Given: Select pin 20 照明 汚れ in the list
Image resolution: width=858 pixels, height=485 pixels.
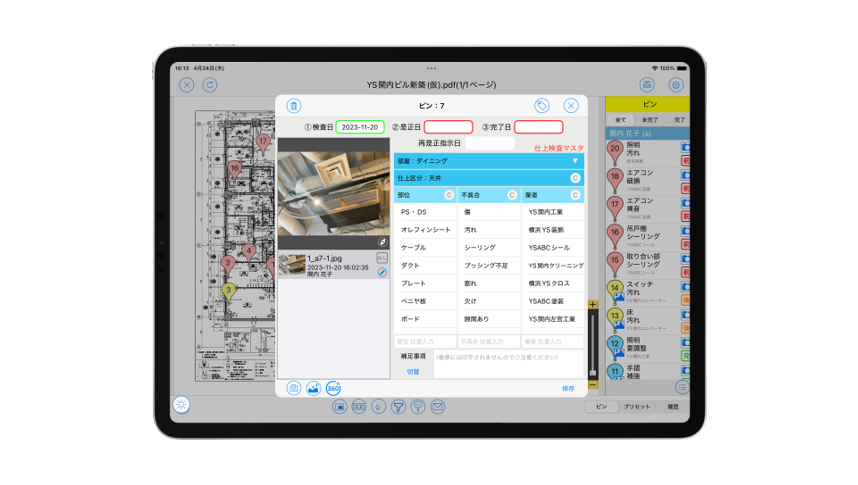Looking at the screenshot, I should [647, 153].
